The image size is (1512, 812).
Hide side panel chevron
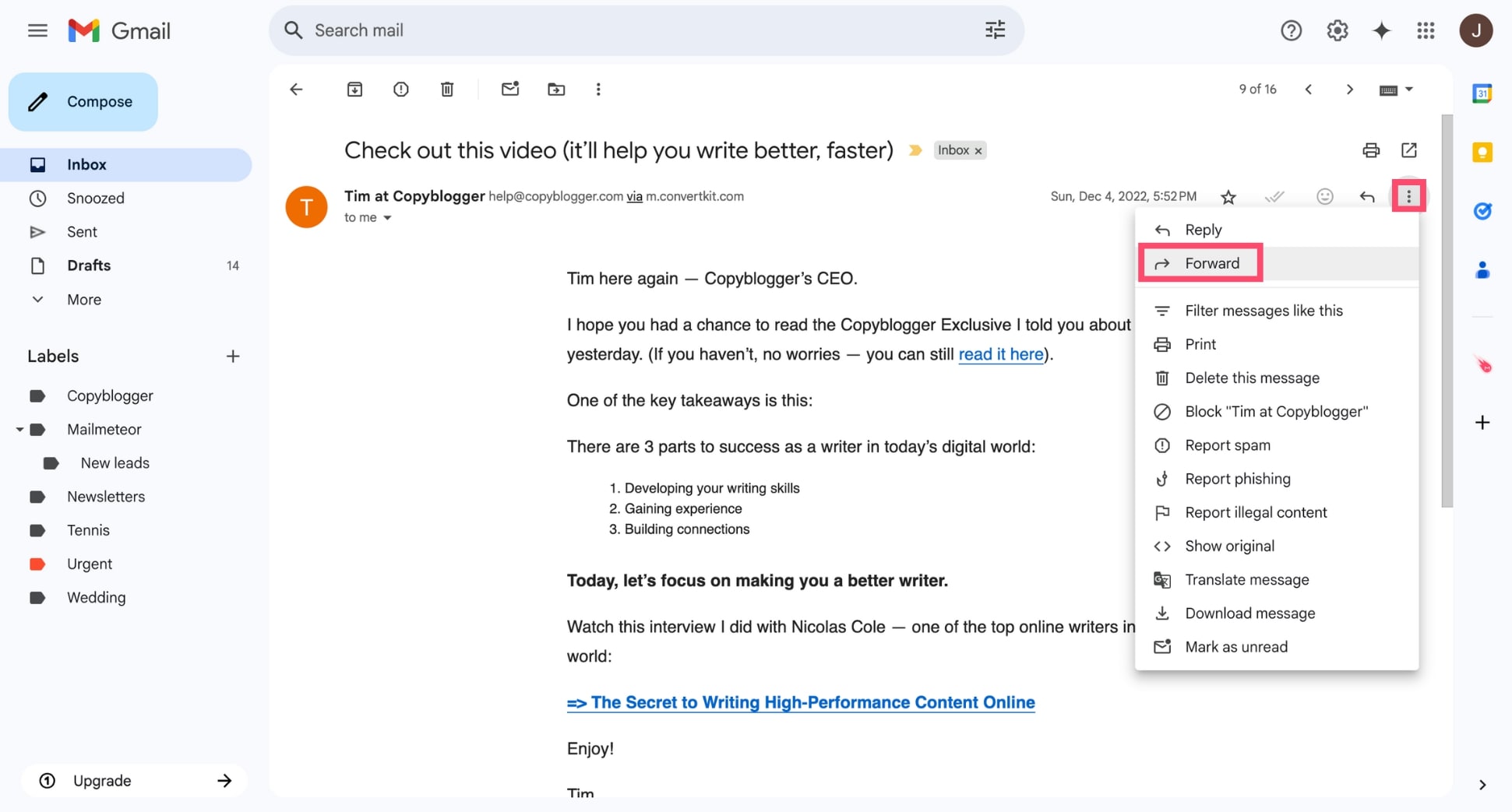tap(1482, 785)
